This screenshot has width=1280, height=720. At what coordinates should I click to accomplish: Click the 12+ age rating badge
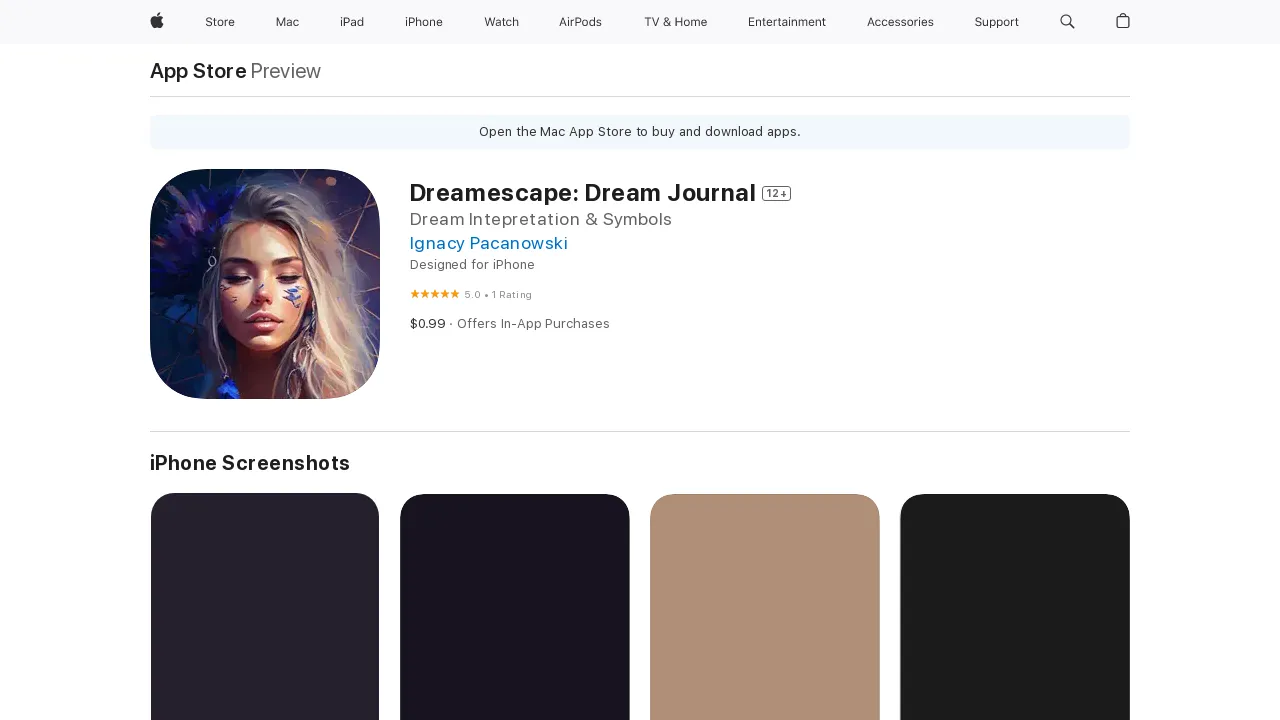[x=776, y=194]
